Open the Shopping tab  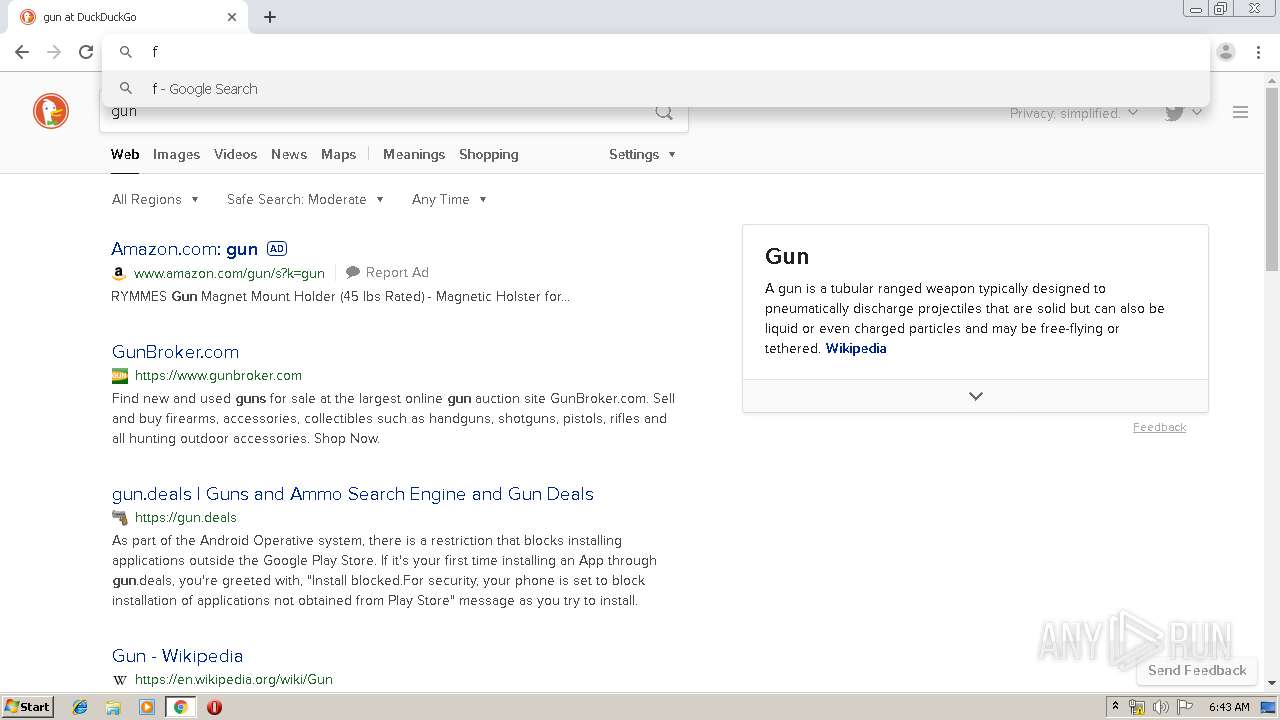[x=488, y=154]
